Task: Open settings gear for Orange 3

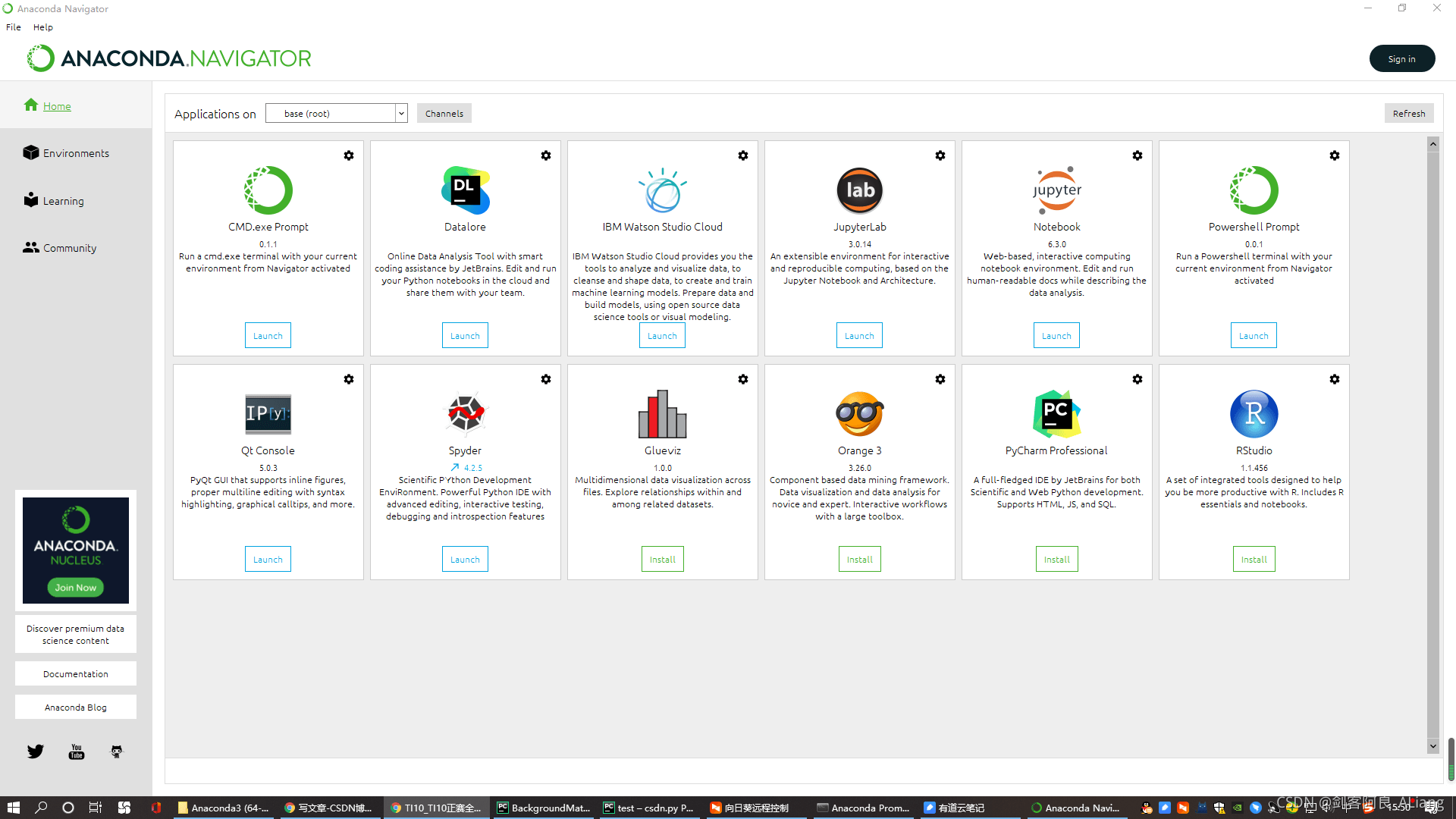Action: pyautogui.click(x=940, y=379)
